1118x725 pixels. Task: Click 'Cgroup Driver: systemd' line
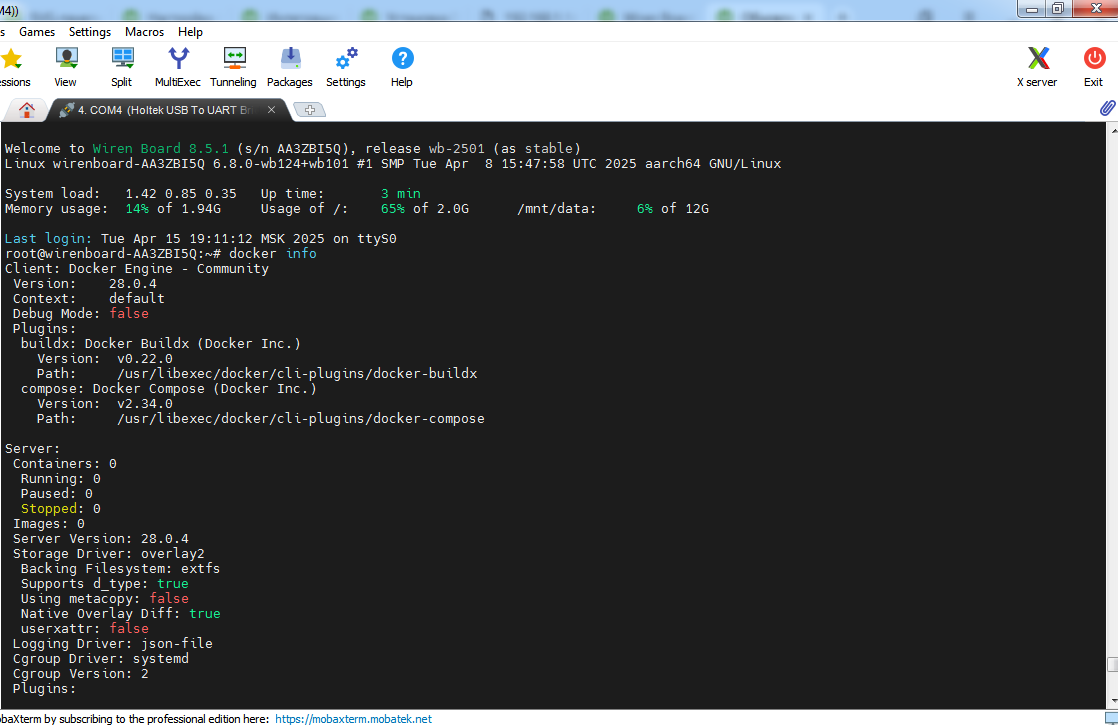click(101, 658)
